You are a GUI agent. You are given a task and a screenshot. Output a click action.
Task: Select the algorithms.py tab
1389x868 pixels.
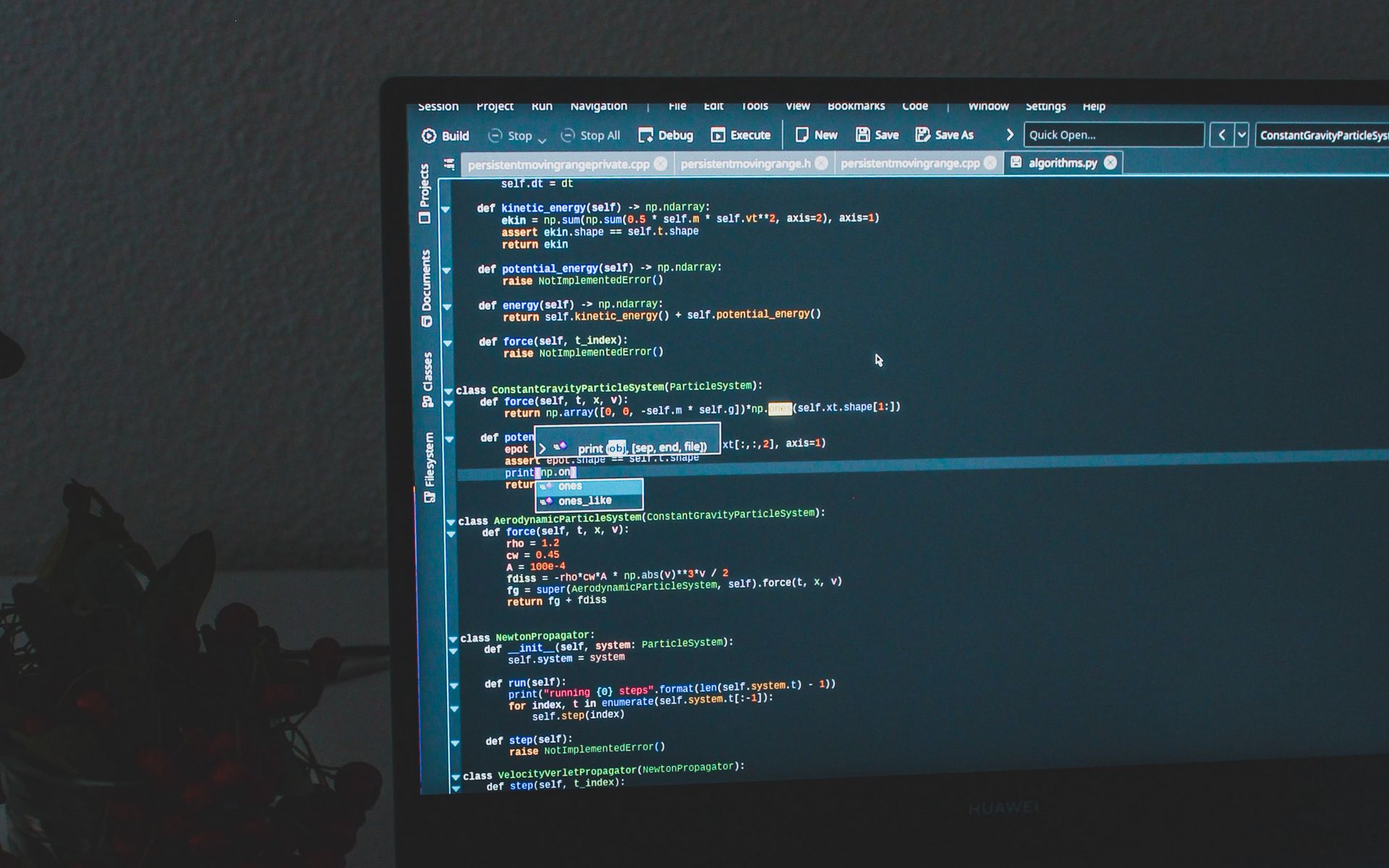1061,162
